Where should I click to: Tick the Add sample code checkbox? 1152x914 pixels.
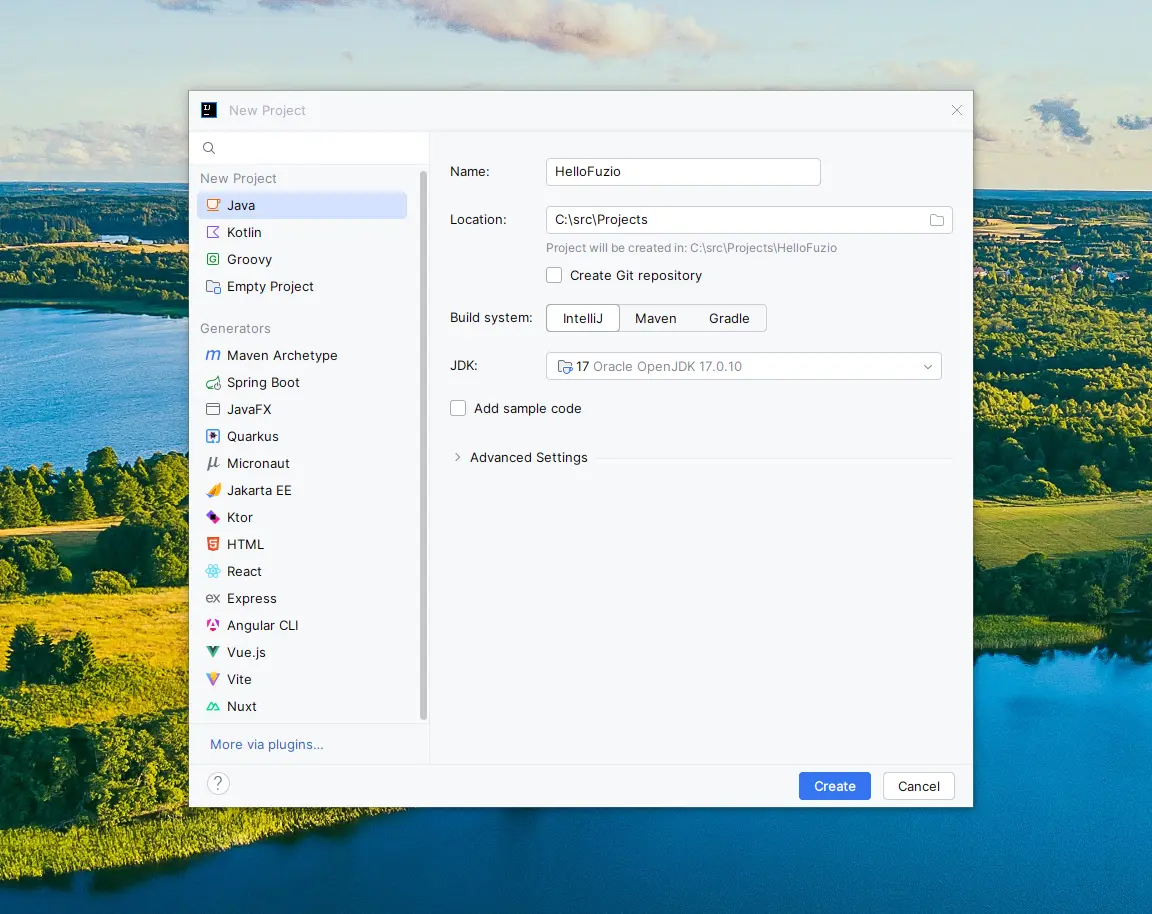click(x=458, y=409)
